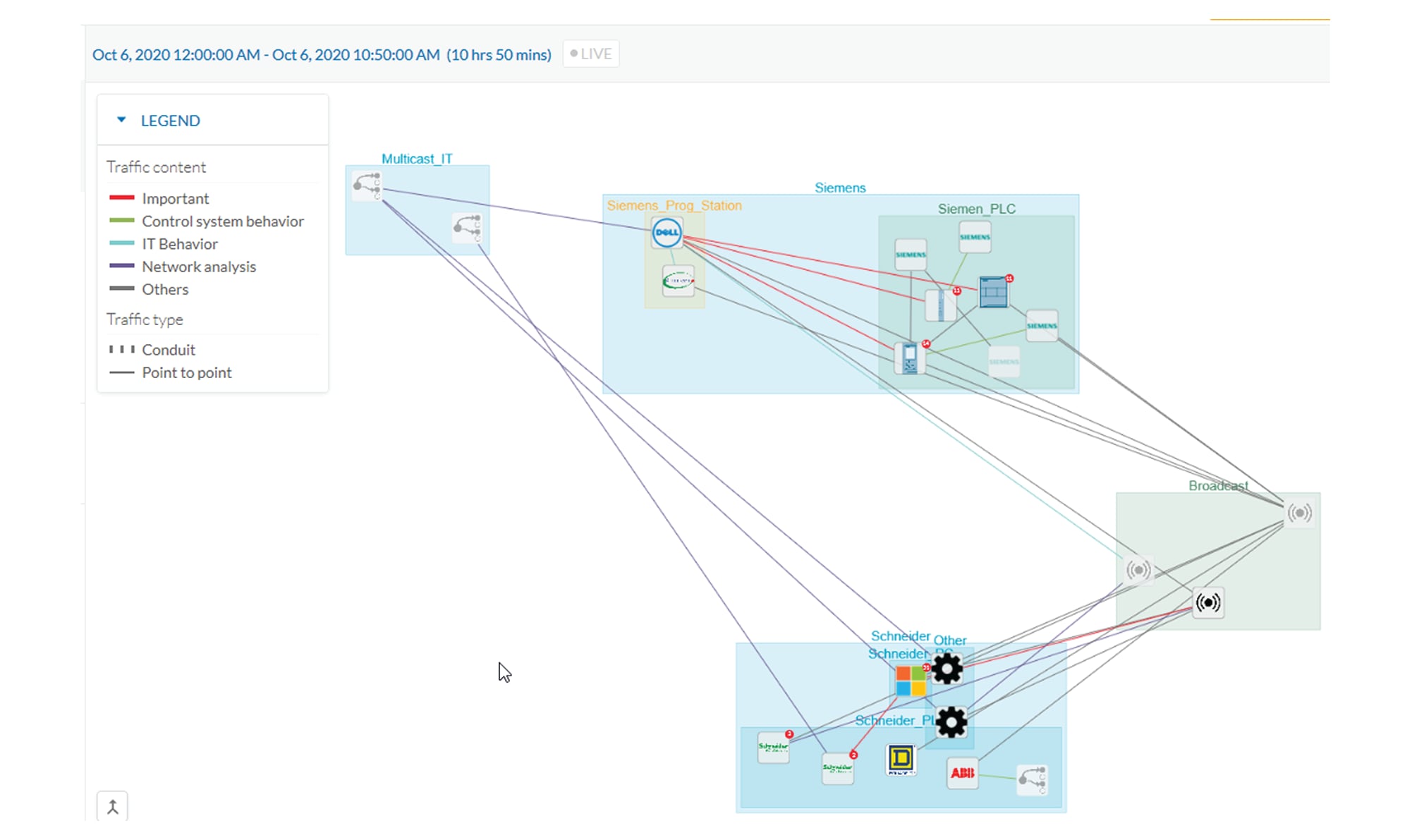1412x840 pixels.
Task: Click the IT Behavior legend entry
Action: coord(164,244)
